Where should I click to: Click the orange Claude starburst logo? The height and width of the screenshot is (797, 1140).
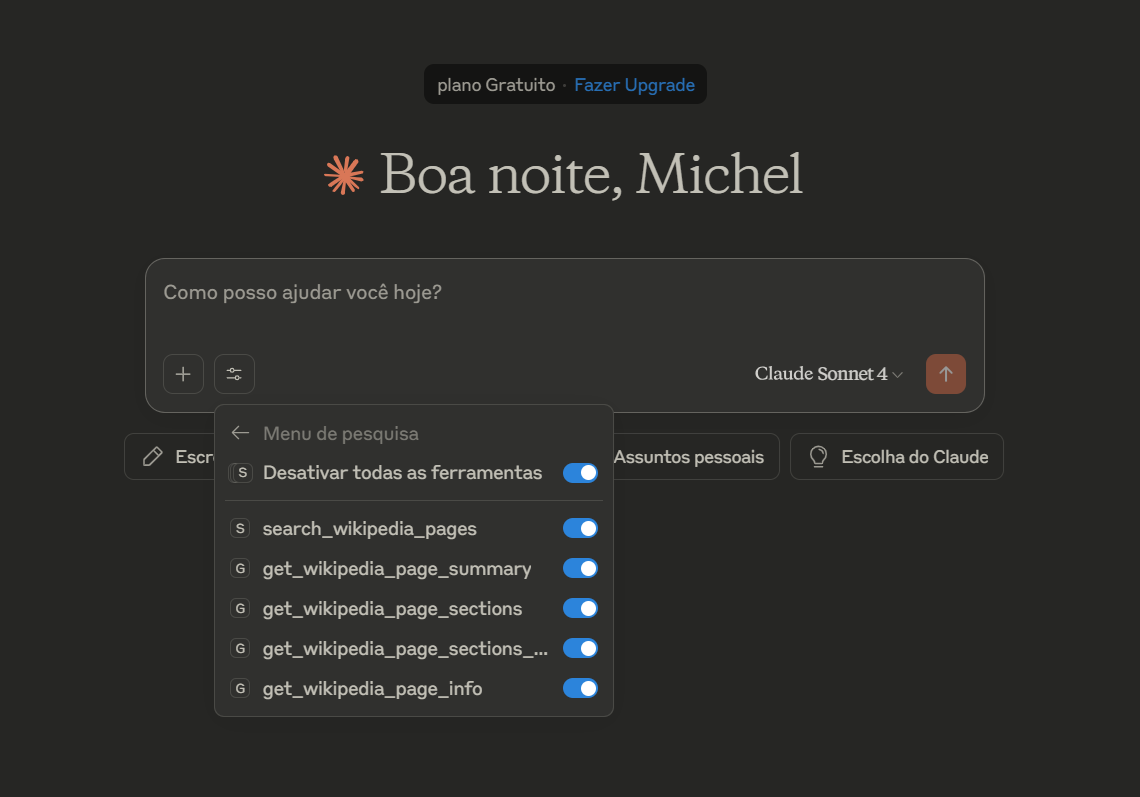click(x=344, y=175)
